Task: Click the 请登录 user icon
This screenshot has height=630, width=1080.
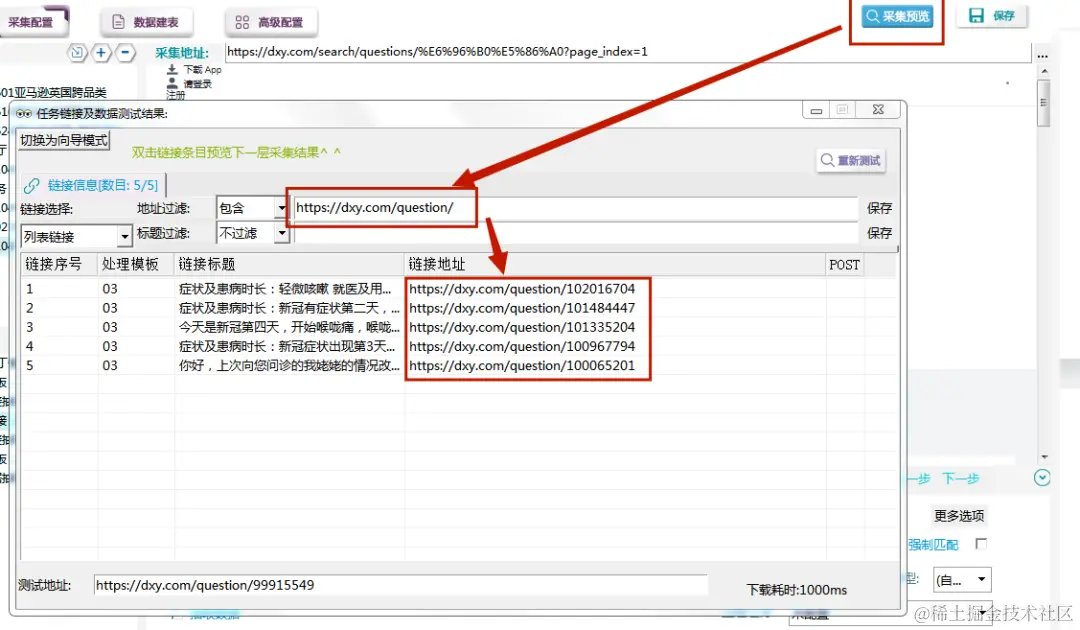Action: pos(172,83)
